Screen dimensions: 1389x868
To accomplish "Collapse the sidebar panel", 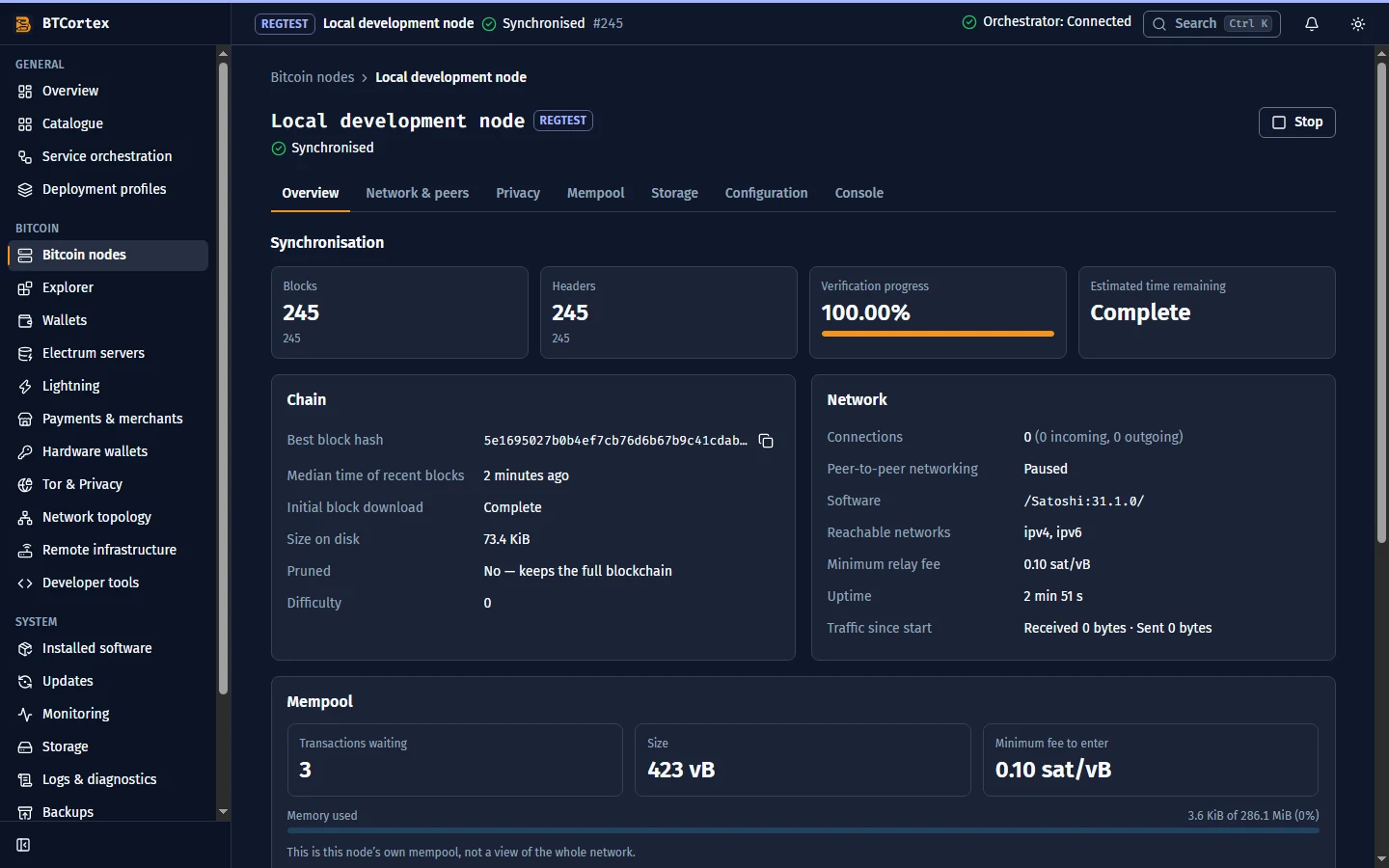I will (23, 845).
